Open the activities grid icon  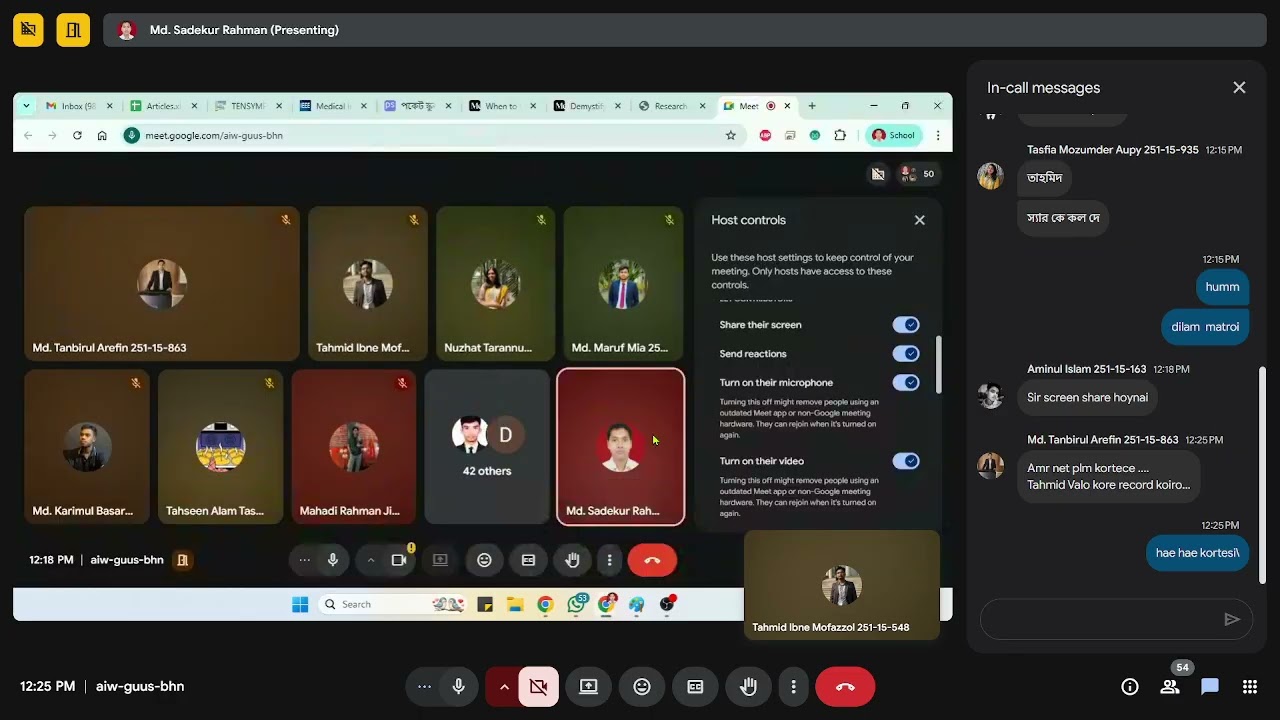tap(1249, 687)
